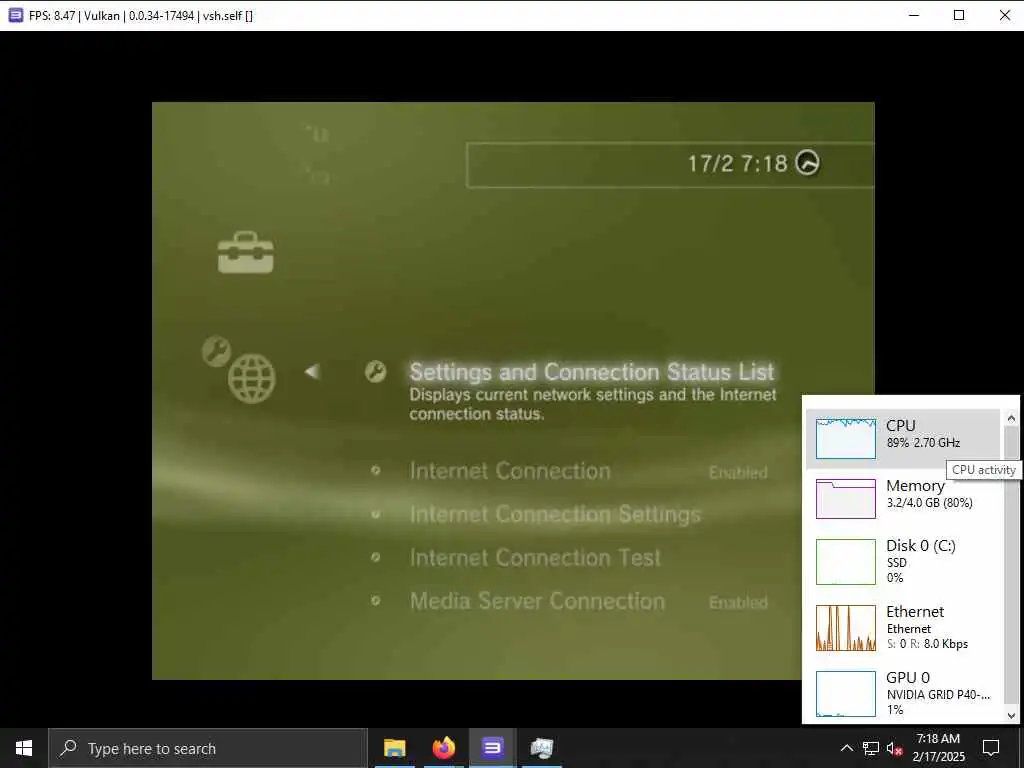The image size is (1024, 768).
Task: Select the Ethernet performance entry
Action: (903, 628)
